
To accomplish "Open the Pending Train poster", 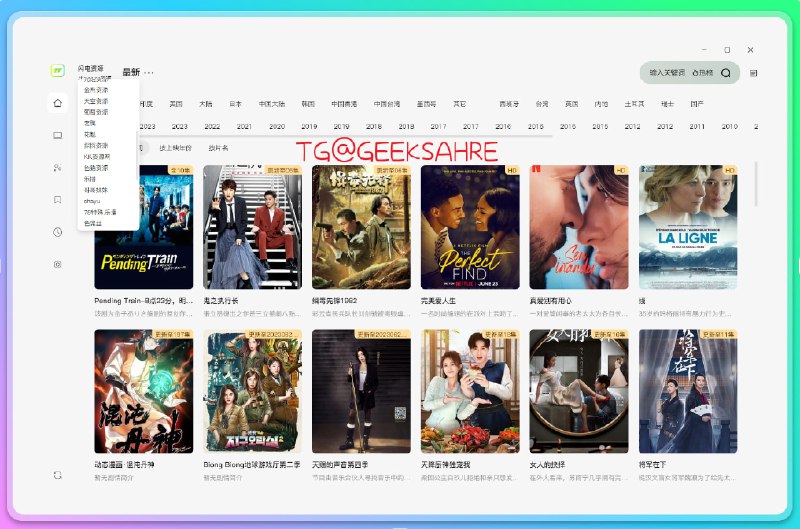I will (x=143, y=227).
